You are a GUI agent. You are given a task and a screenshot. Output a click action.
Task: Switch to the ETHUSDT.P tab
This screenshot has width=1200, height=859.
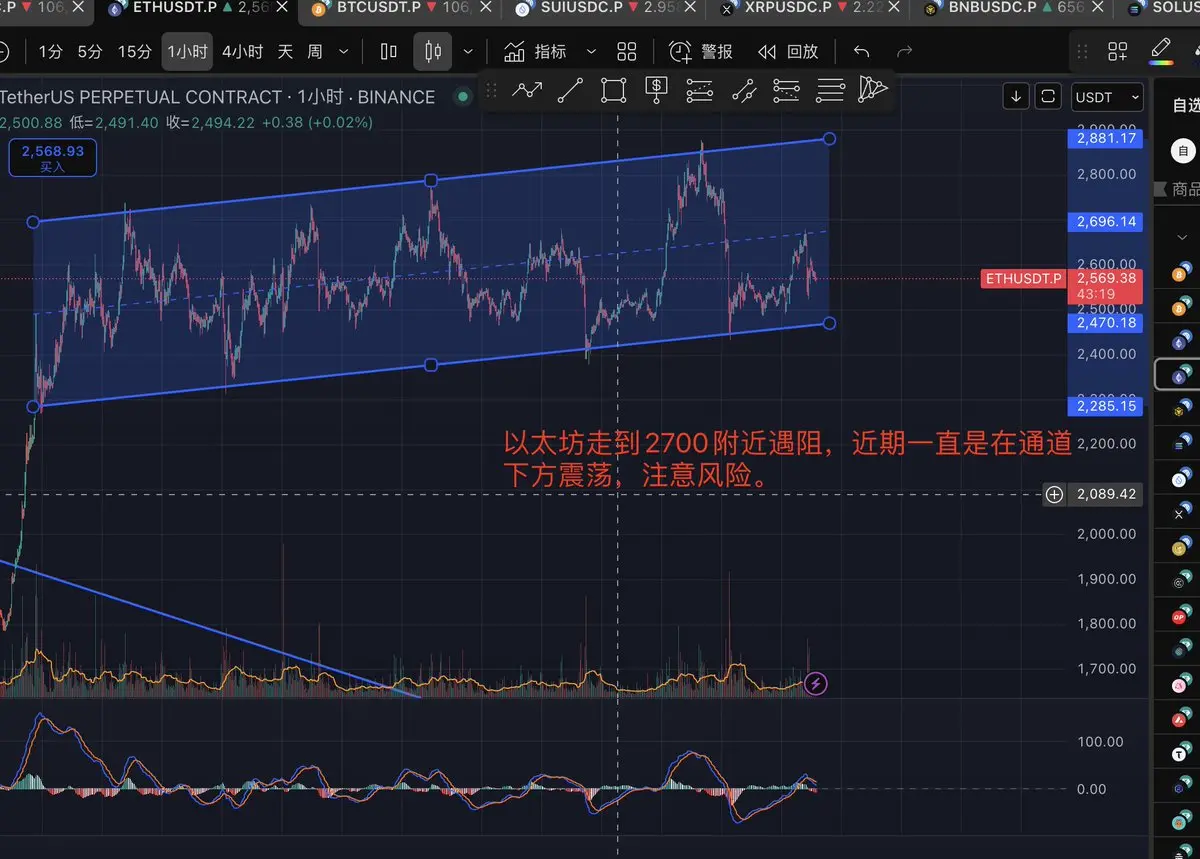196,8
